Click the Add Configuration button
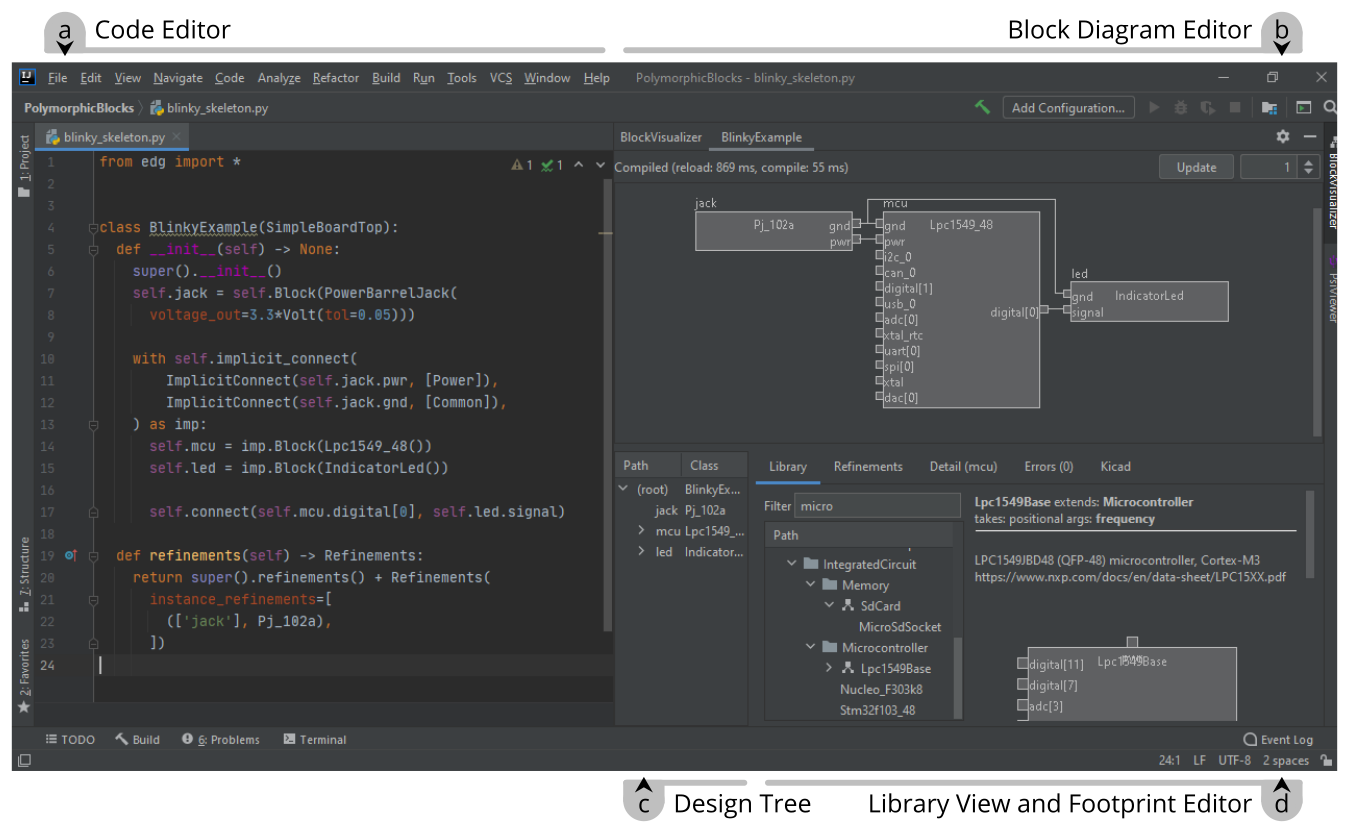 coord(1067,107)
